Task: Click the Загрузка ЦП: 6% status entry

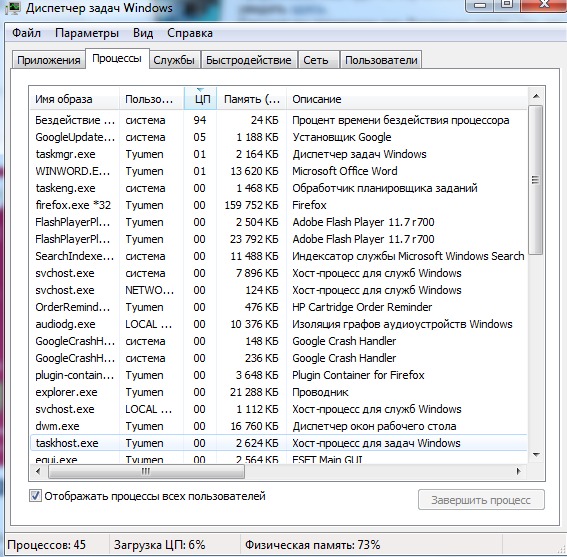Action: [x=159, y=545]
